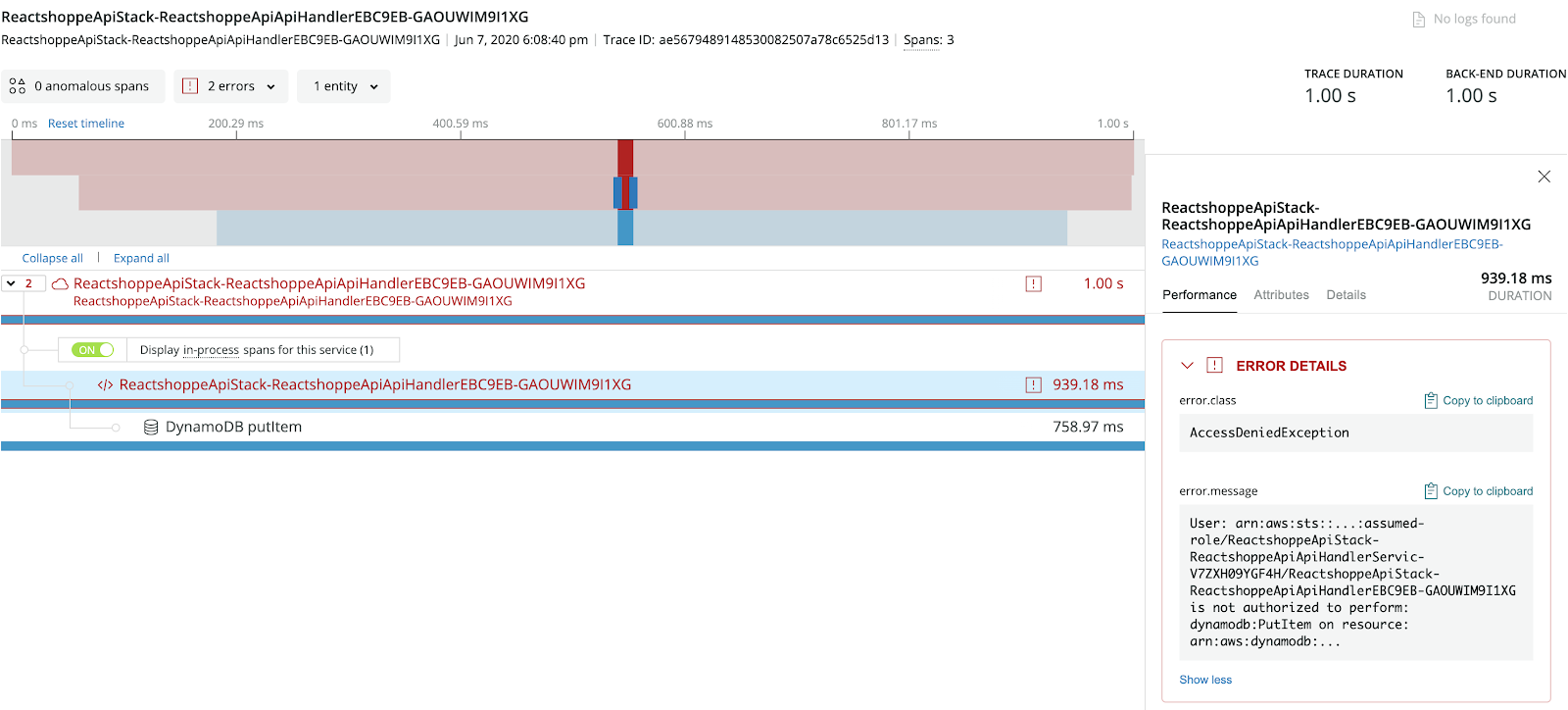Close the span details panel
Viewport: 1568px width, 710px height.
pos(1544,177)
